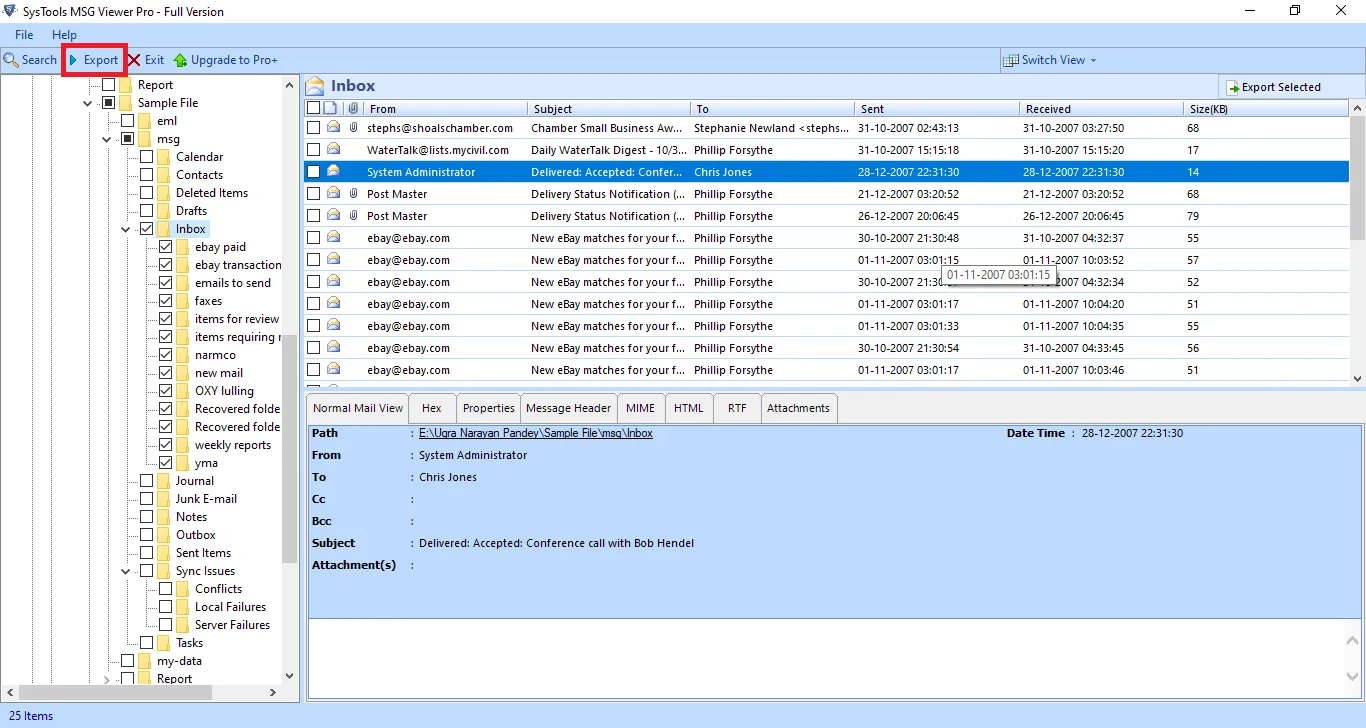Collapse the Sync Issues tree node
The width and height of the screenshot is (1366, 728).
127,571
